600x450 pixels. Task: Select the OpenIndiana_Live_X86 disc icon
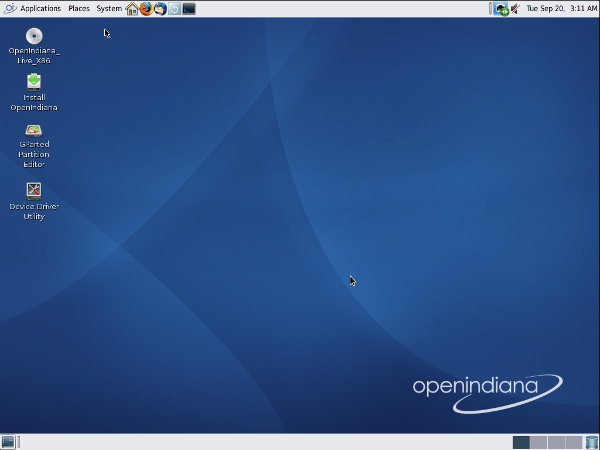pos(34,36)
